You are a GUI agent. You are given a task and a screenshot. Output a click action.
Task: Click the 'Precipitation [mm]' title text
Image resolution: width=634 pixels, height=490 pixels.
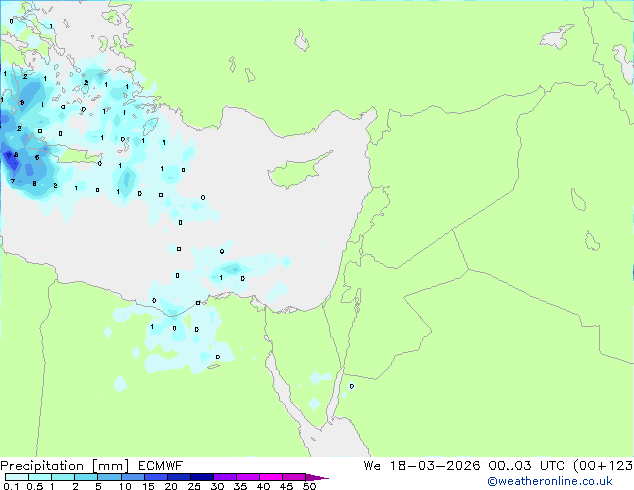pyautogui.click(x=64, y=466)
